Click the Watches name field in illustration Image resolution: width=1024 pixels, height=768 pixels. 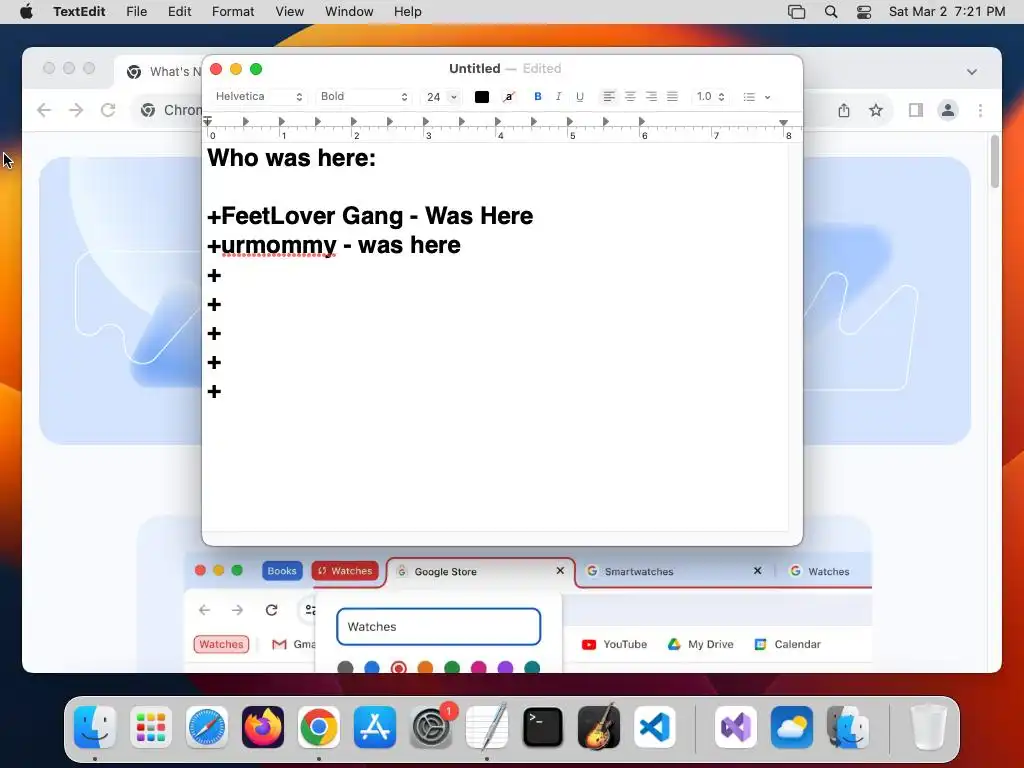click(438, 627)
